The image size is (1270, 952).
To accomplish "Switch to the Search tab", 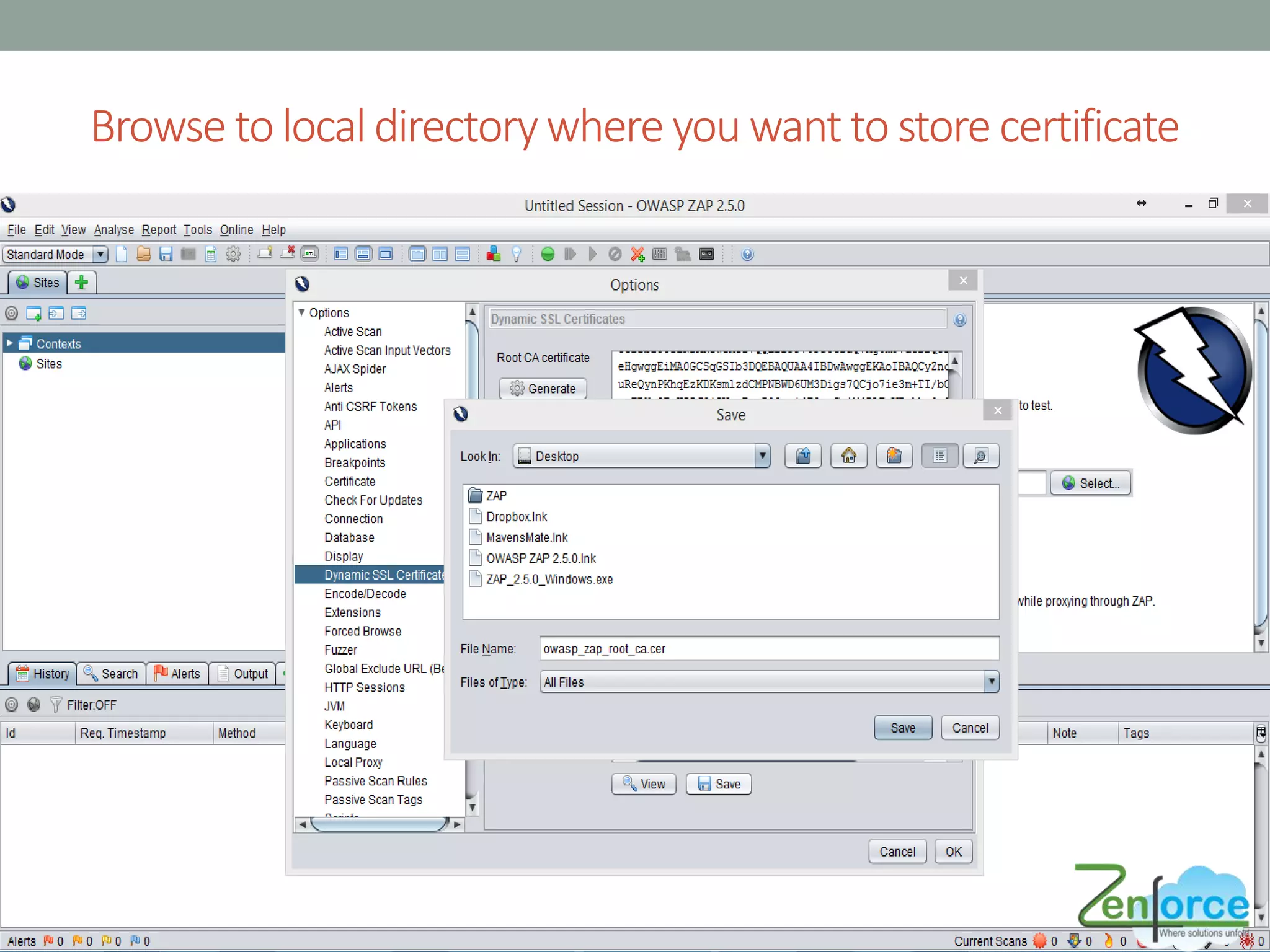I will (111, 674).
